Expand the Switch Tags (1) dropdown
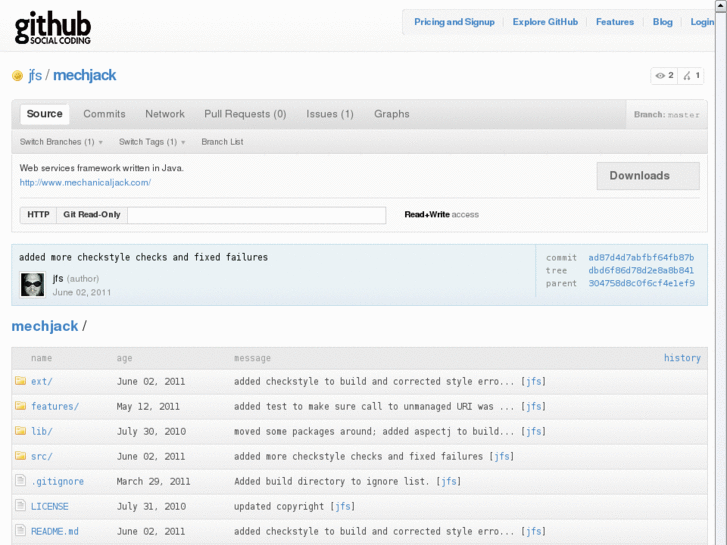Screen dimensions: 727x545 click(152, 142)
